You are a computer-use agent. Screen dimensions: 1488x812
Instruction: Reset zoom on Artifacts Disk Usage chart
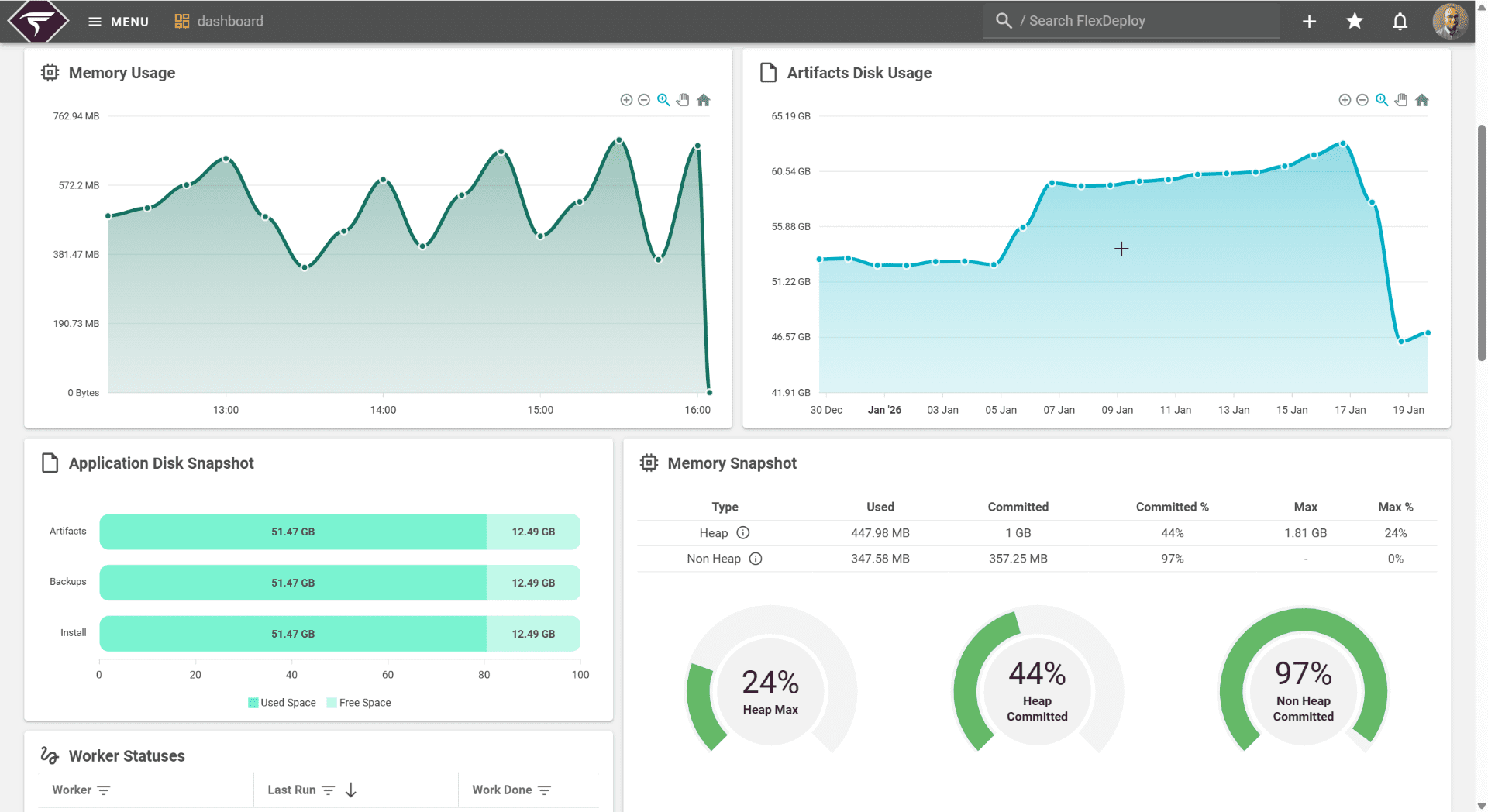pos(1421,100)
